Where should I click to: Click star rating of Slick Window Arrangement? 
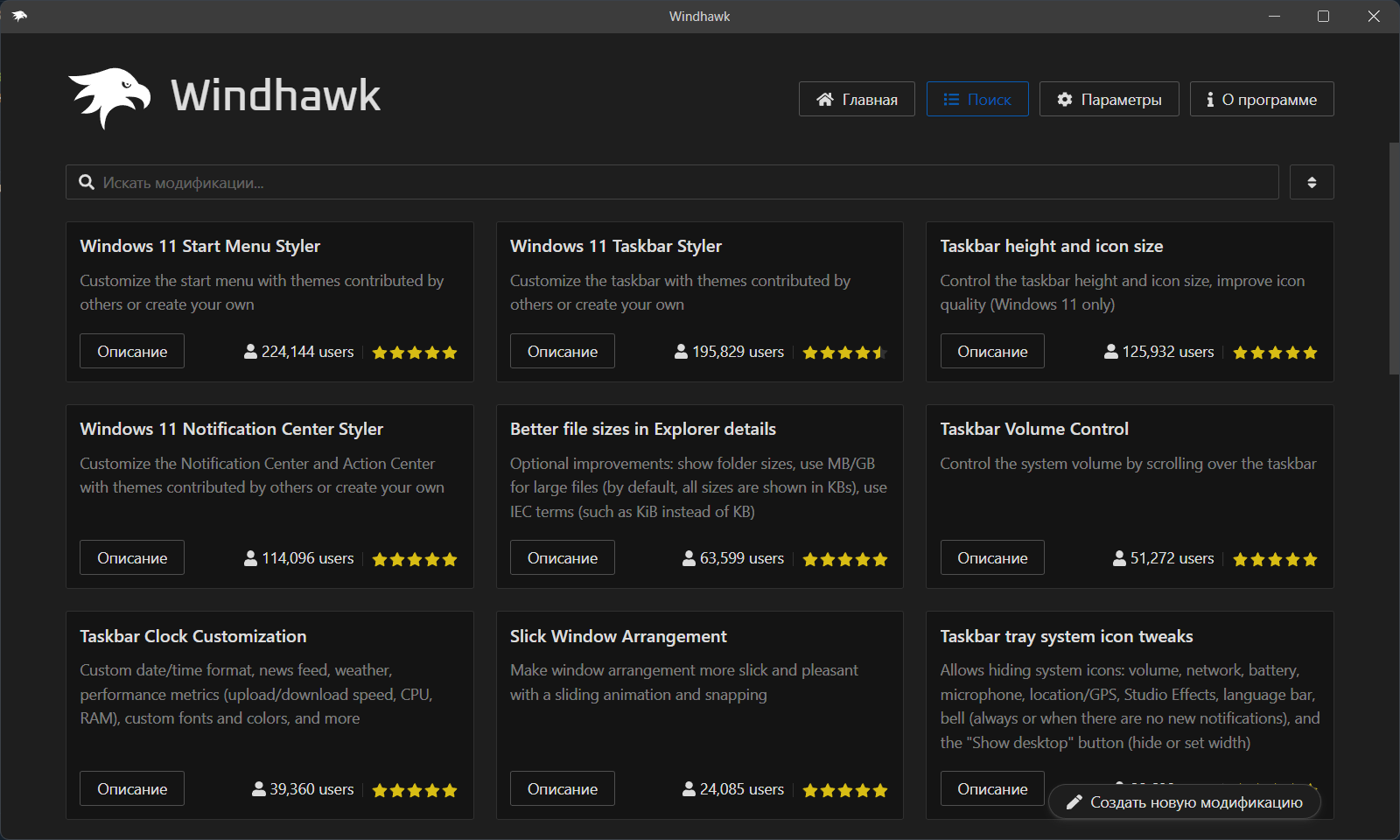(844, 790)
